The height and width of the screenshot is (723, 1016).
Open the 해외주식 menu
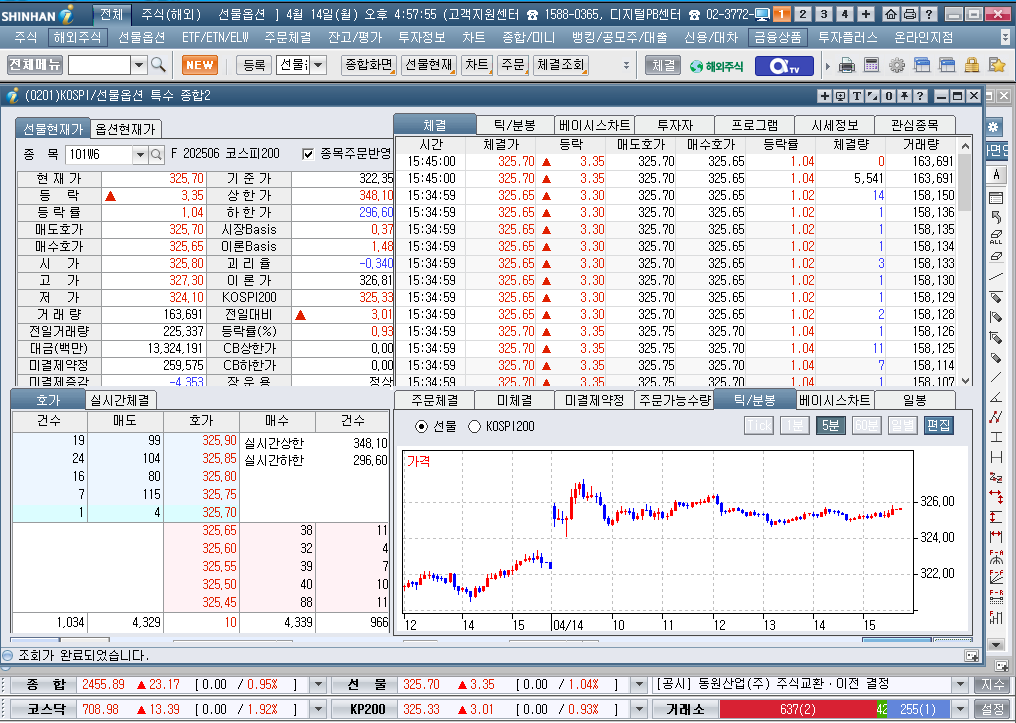(77, 38)
